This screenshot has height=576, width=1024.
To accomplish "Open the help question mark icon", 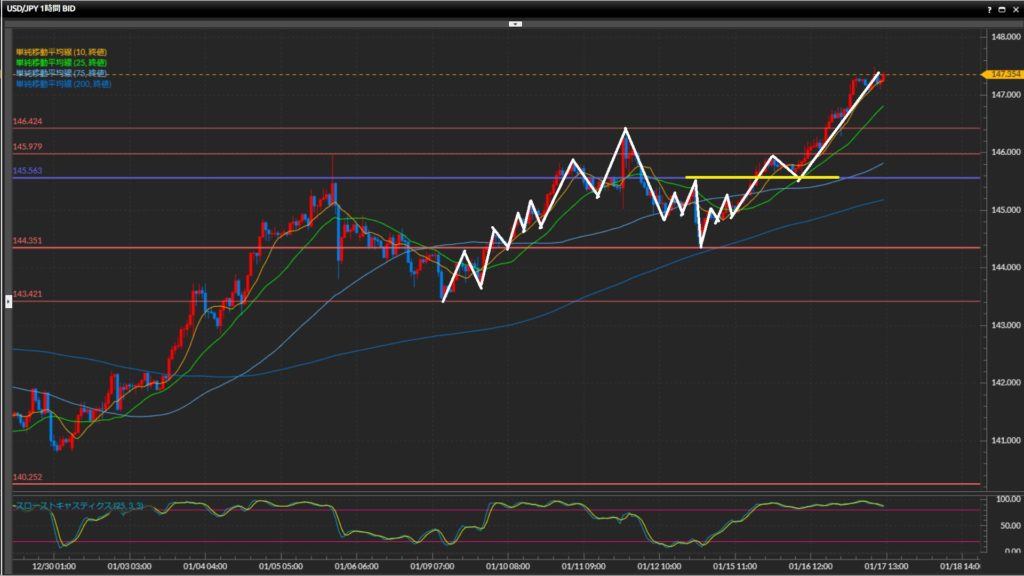I will pyautogui.click(x=990, y=8).
